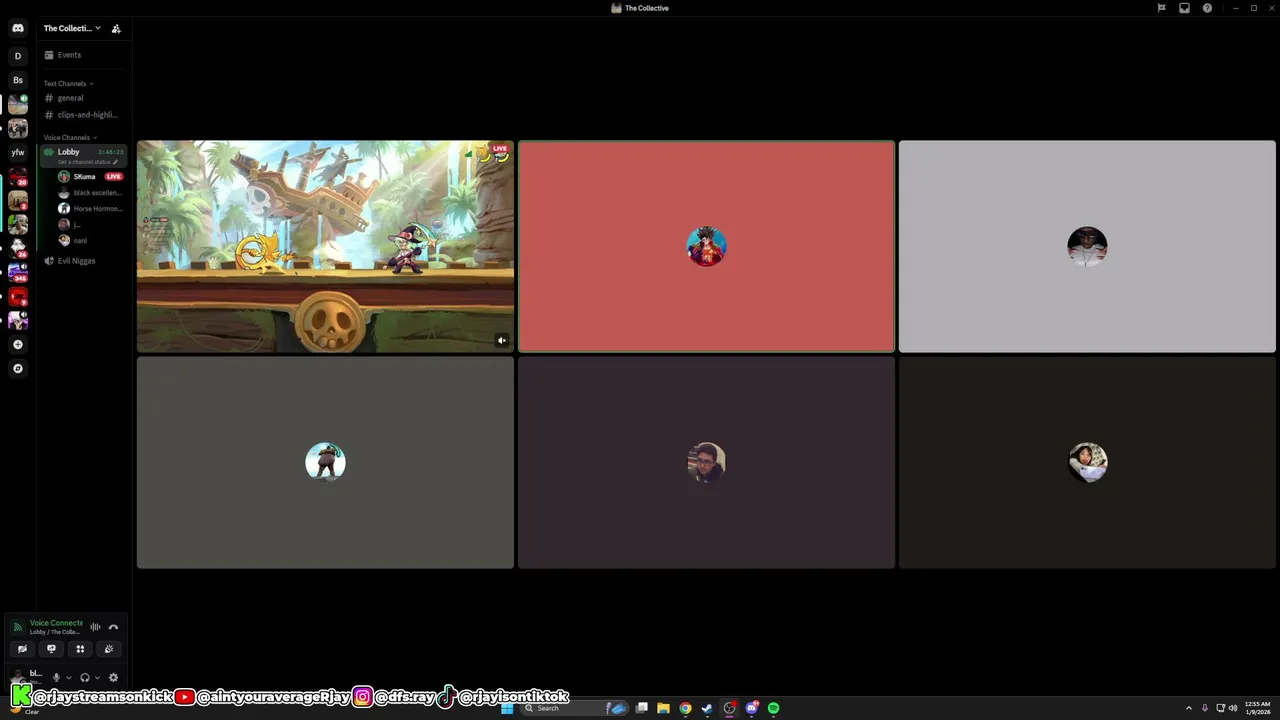Open Spotify from the taskbar
This screenshot has height=720, width=1280.
[x=773, y=708]
